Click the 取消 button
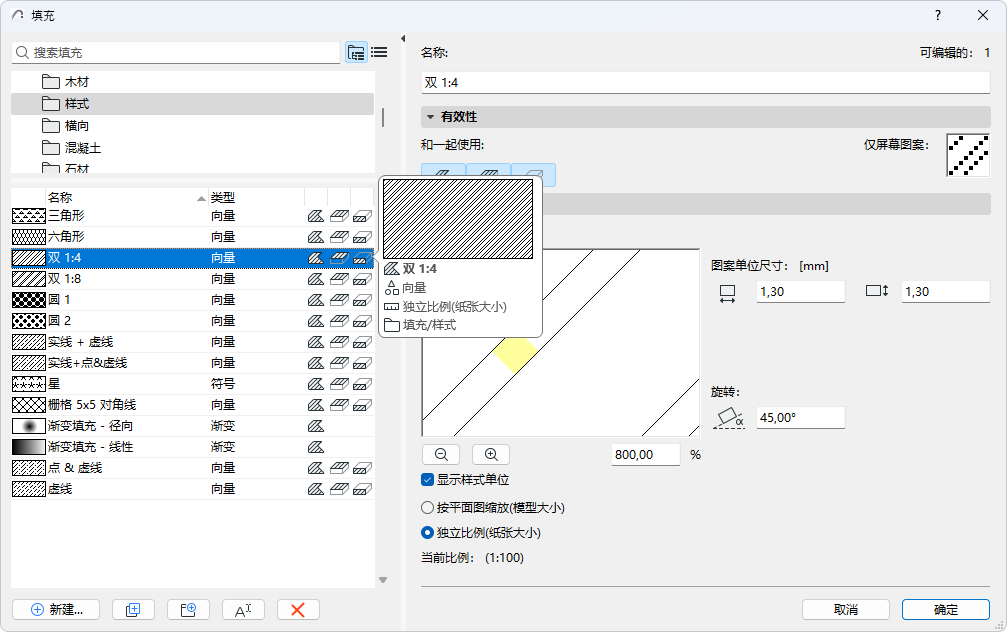The width and height of the screenshot is (1007, 632). 846,610
